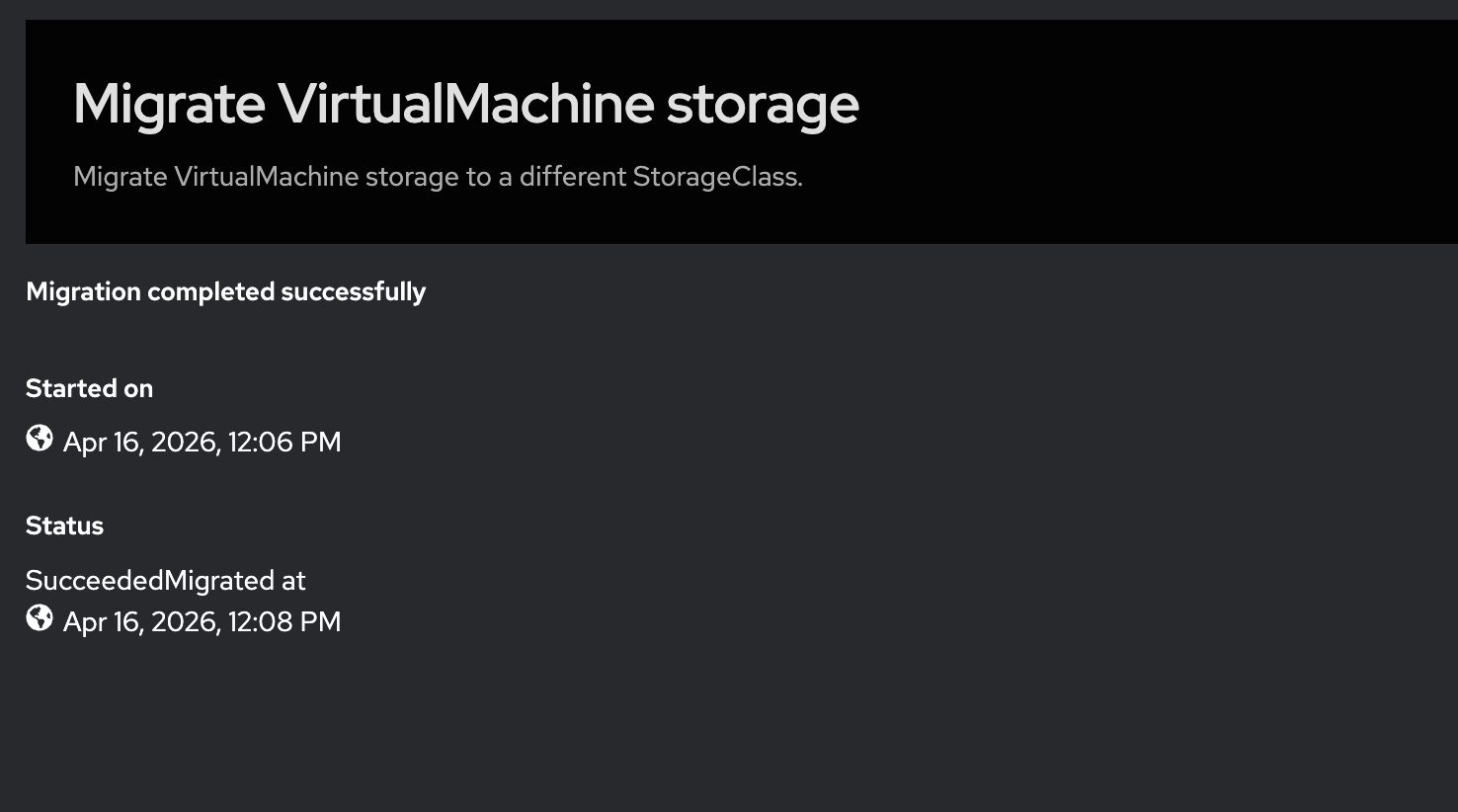Click the "Migration completed successfully" message
The width and height of the screenshot is (1458, 812).
[x=225, y=291]
